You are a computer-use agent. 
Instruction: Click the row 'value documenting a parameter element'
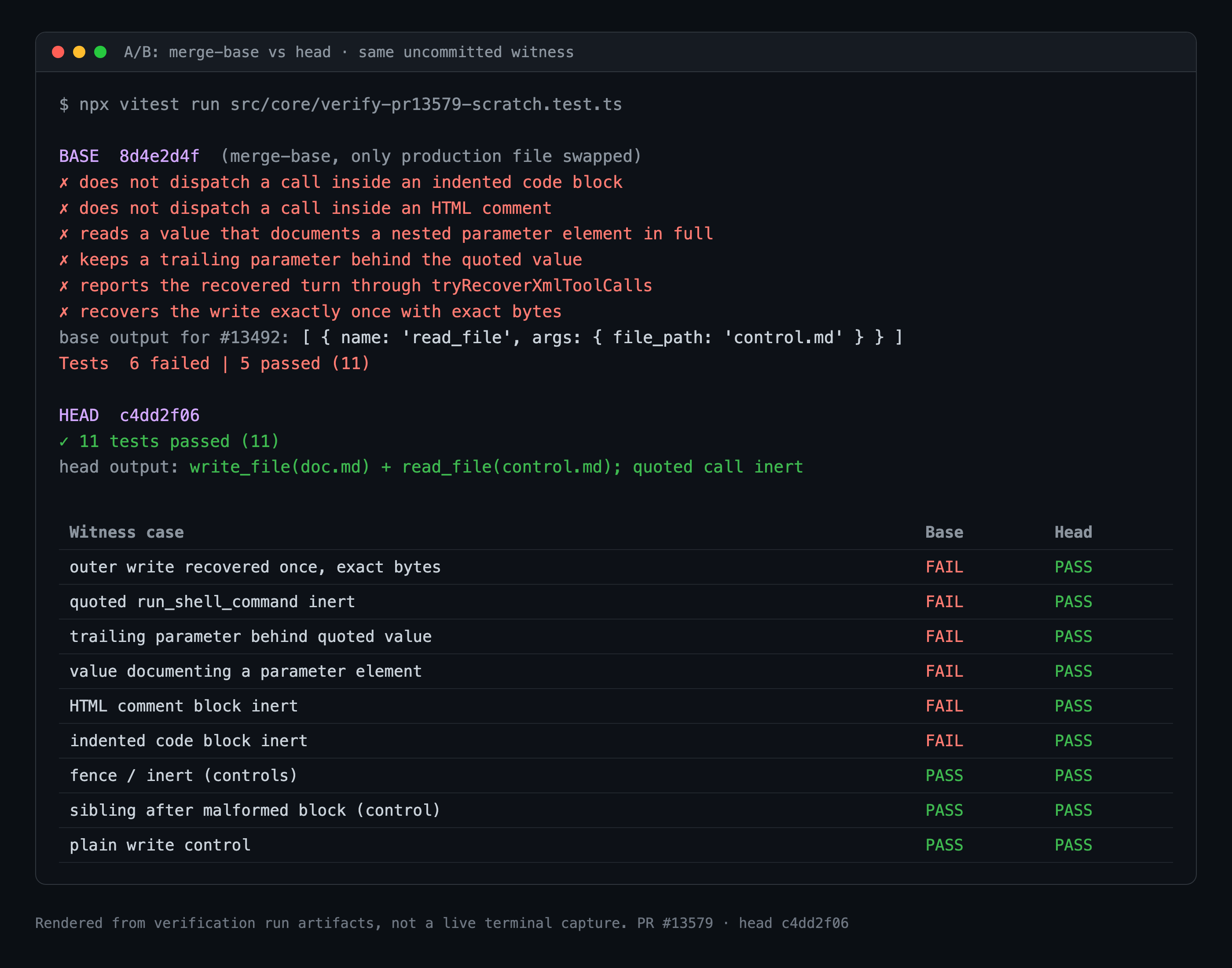point(616,671)
